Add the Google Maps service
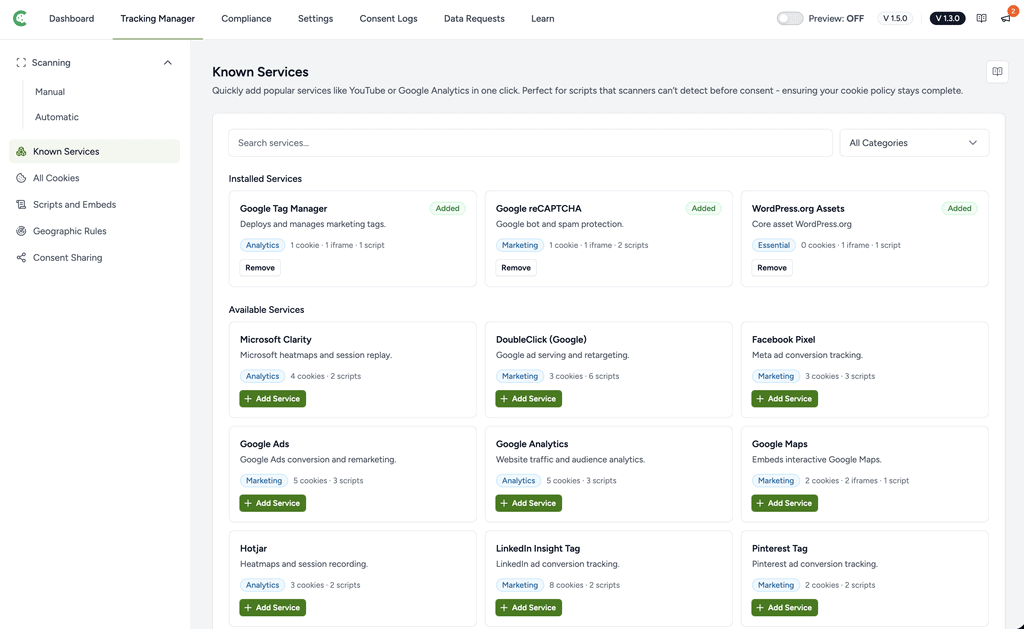The image size is (1024, 629). pyautogui.click(x=784, y=503)
